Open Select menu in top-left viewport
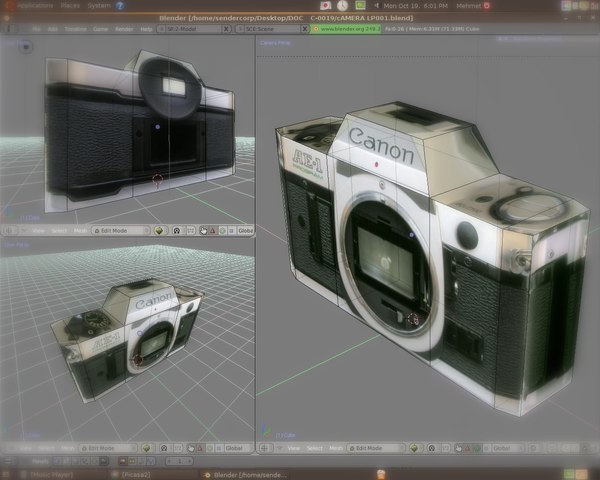600x480 pixels. (x=59, y=230)
